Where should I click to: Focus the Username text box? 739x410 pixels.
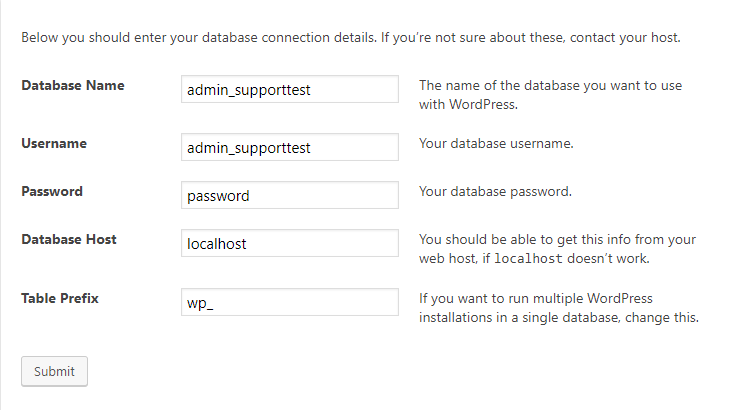click(290, 147)
